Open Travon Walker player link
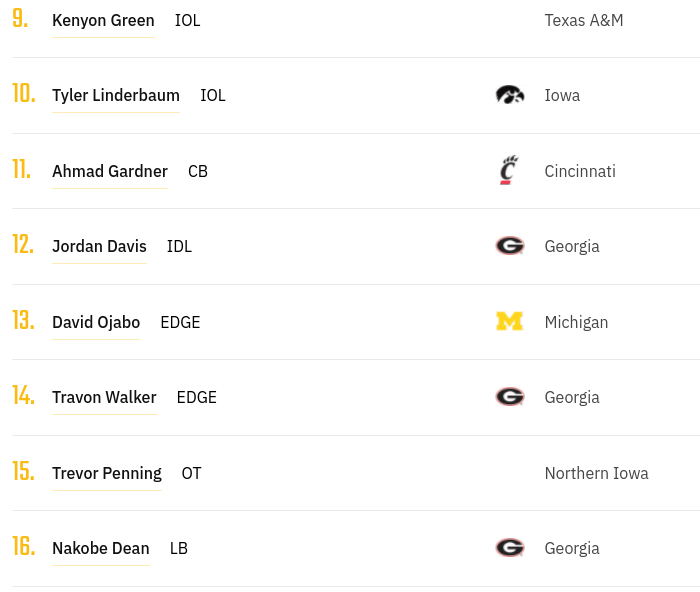700x592 pixels. pos(104,397)
